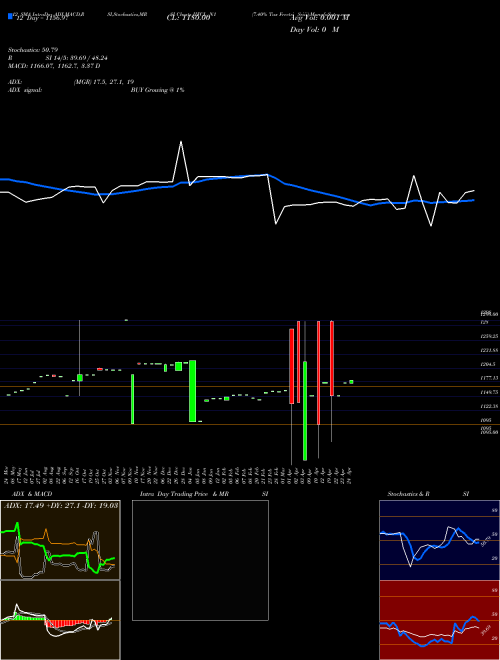Image resolution: width=500 pixels, height=660 pixels.
Task: Click the 'SI 14/3: 39.69 / 48.24' value
Action: (x=77, y=58)
